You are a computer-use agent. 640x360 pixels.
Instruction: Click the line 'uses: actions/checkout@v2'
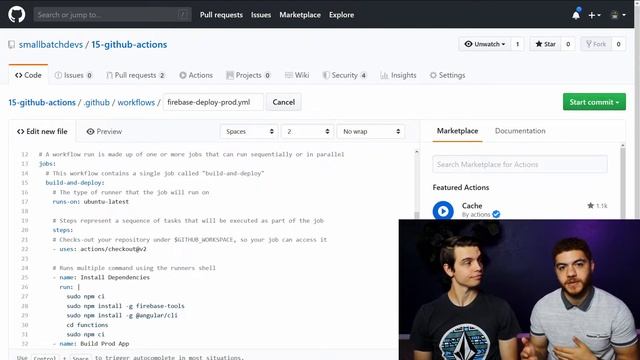coord(99,249)
